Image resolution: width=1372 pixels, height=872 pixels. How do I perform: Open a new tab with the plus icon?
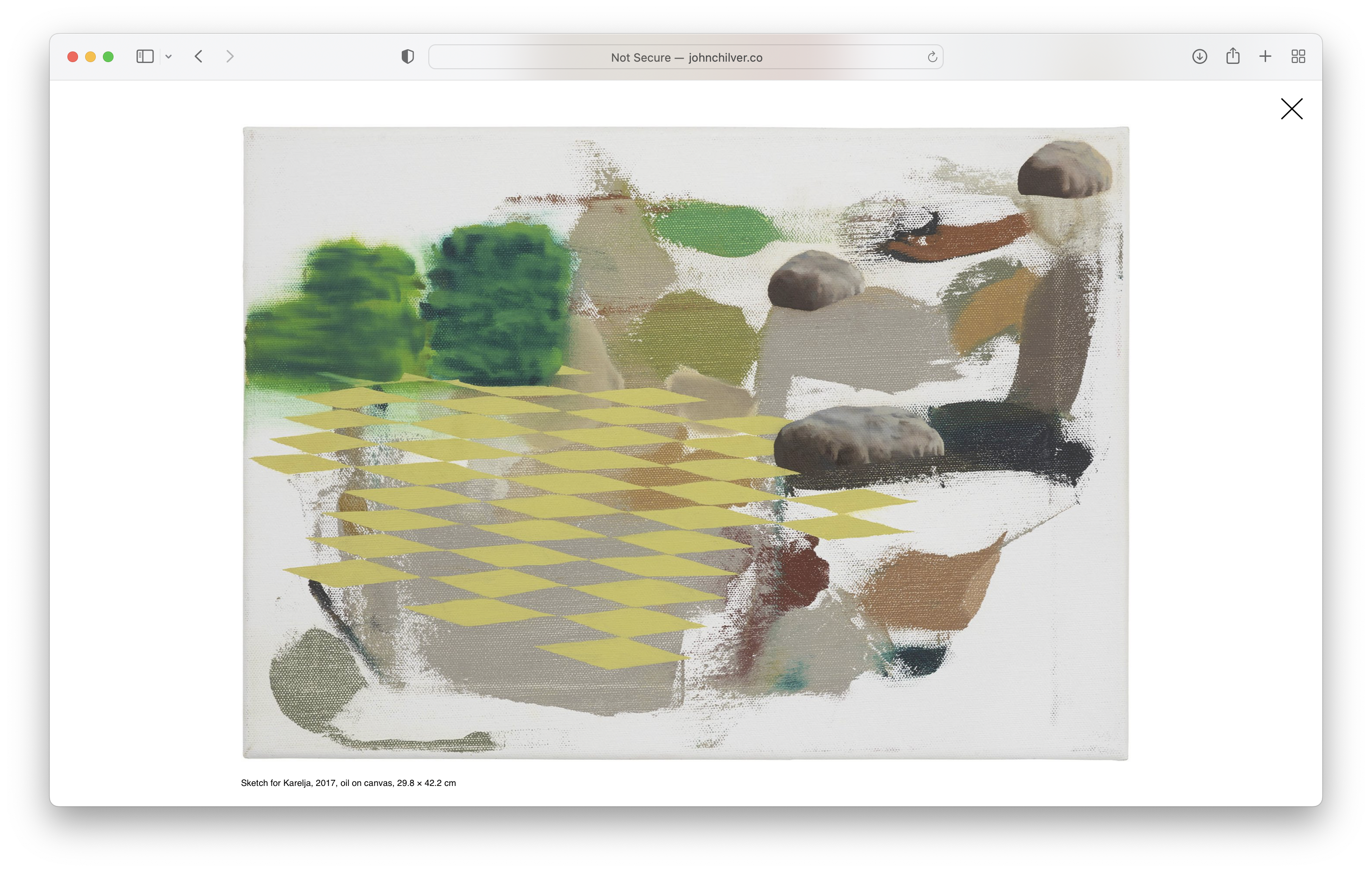coord(1265,56)
